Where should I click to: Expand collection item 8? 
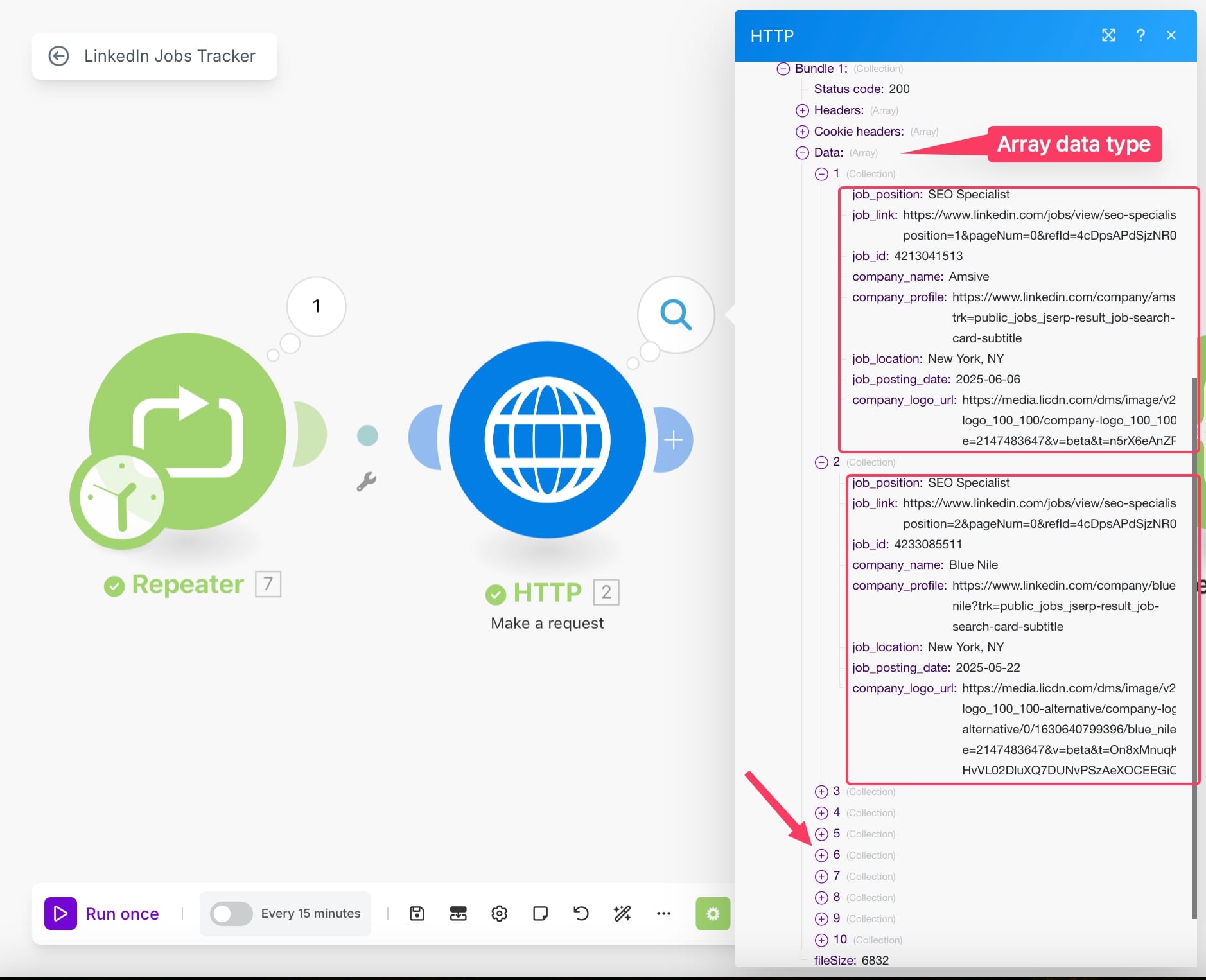pyautogui.click(x=821, y=898)
